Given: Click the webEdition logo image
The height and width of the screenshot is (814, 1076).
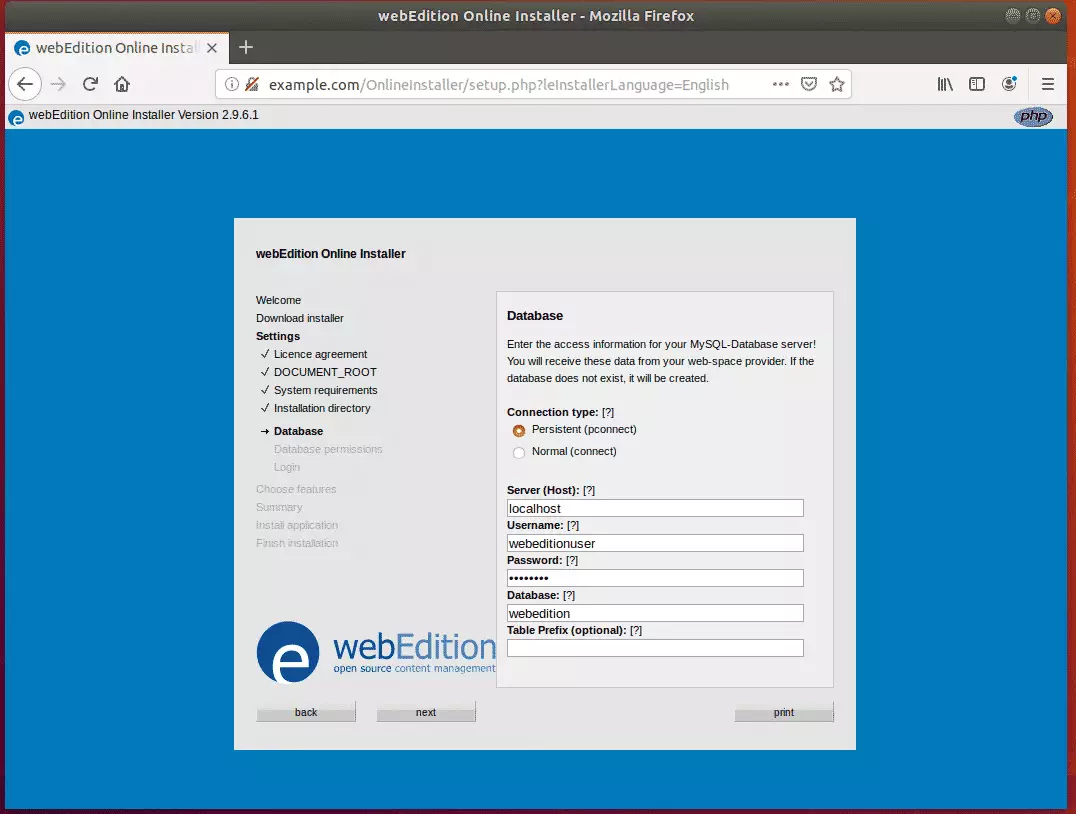Looking at the screenshot, I should (376, 652).
